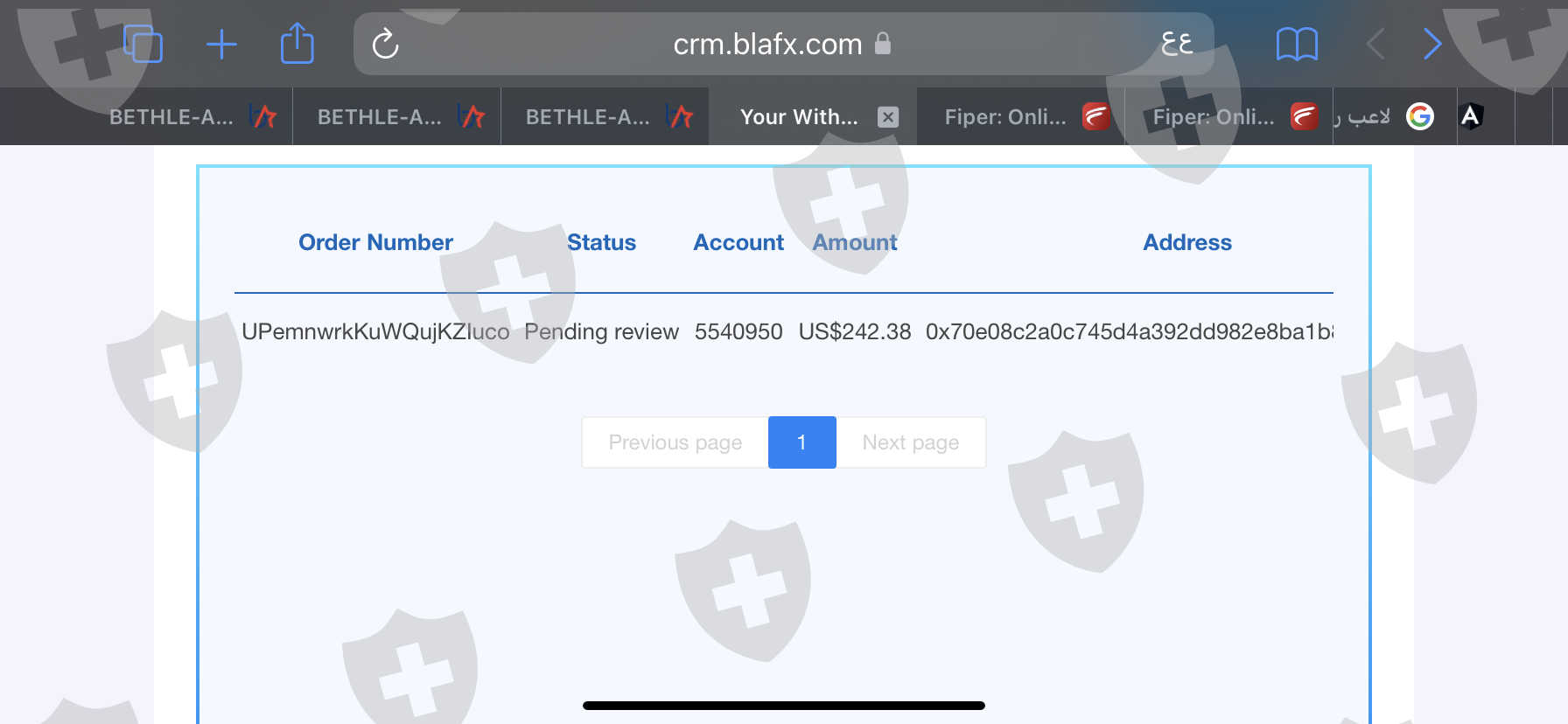The image size is (1568, 724).
Task: Open the reader text-size button in address bar
Action: pyautogui.click(x=1177, y=43)
